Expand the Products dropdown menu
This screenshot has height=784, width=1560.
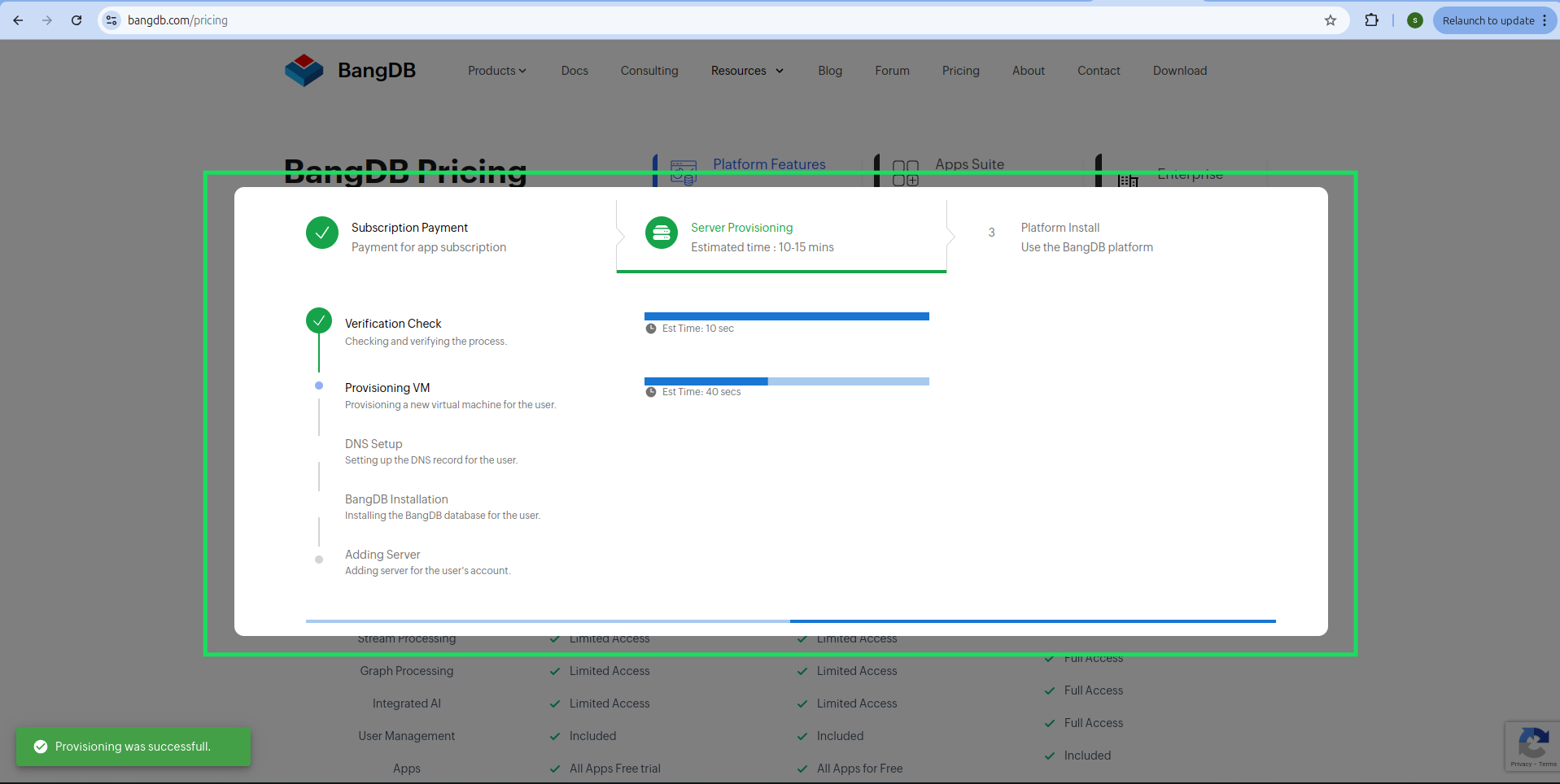(497, 71)
